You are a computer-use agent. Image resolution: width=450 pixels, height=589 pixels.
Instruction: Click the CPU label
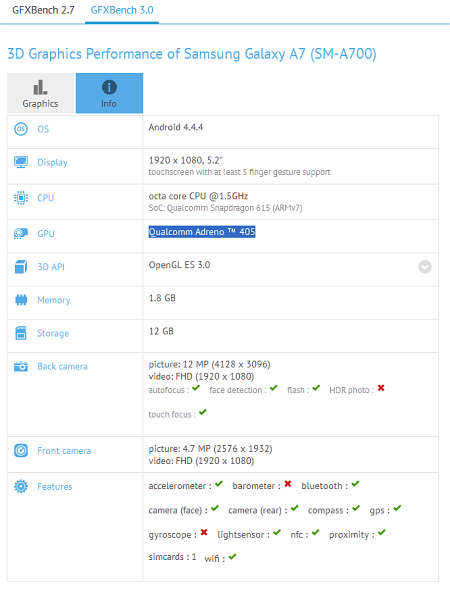click(x=45, y=198)
